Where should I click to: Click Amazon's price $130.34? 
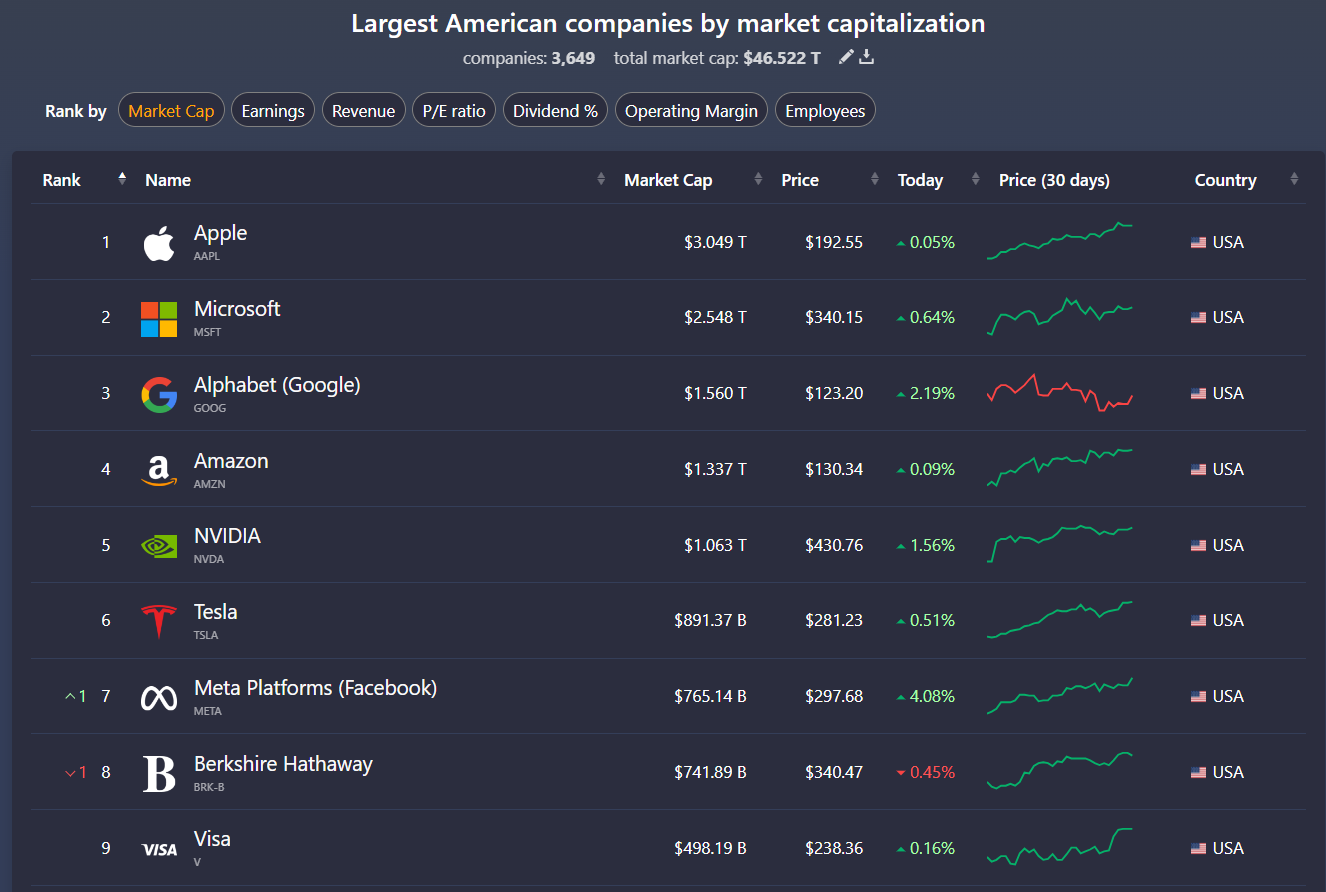click(834, 469)
